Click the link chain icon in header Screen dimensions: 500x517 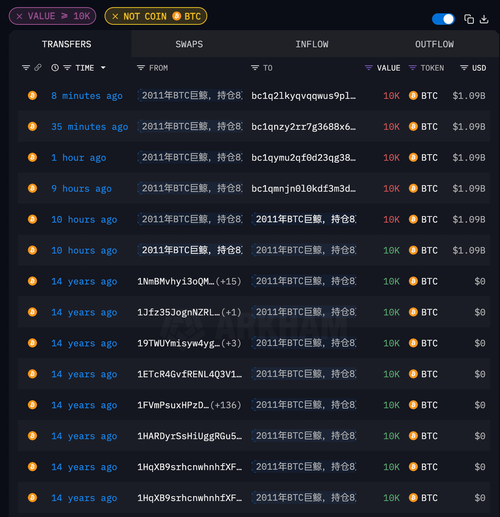[38, 68]
